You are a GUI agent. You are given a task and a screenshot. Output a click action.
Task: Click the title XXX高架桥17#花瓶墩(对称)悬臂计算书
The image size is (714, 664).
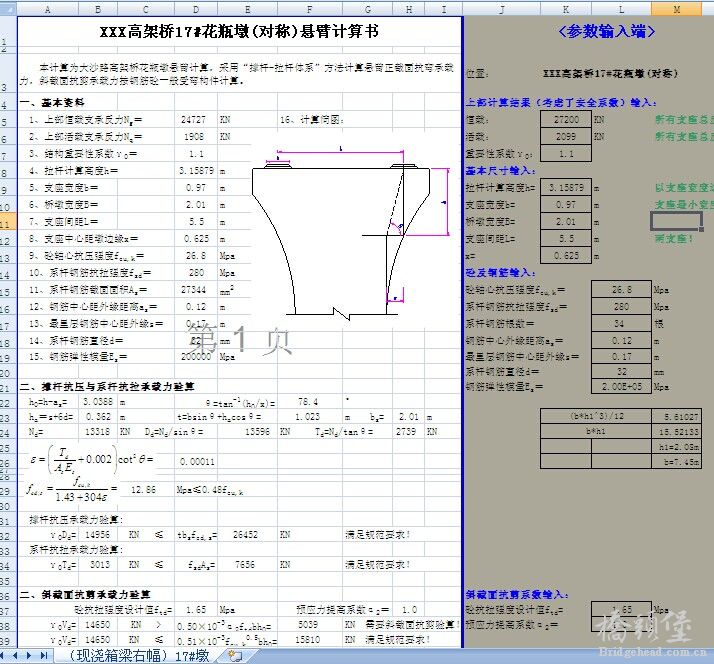pyautogui.click(x=239, y=31)
